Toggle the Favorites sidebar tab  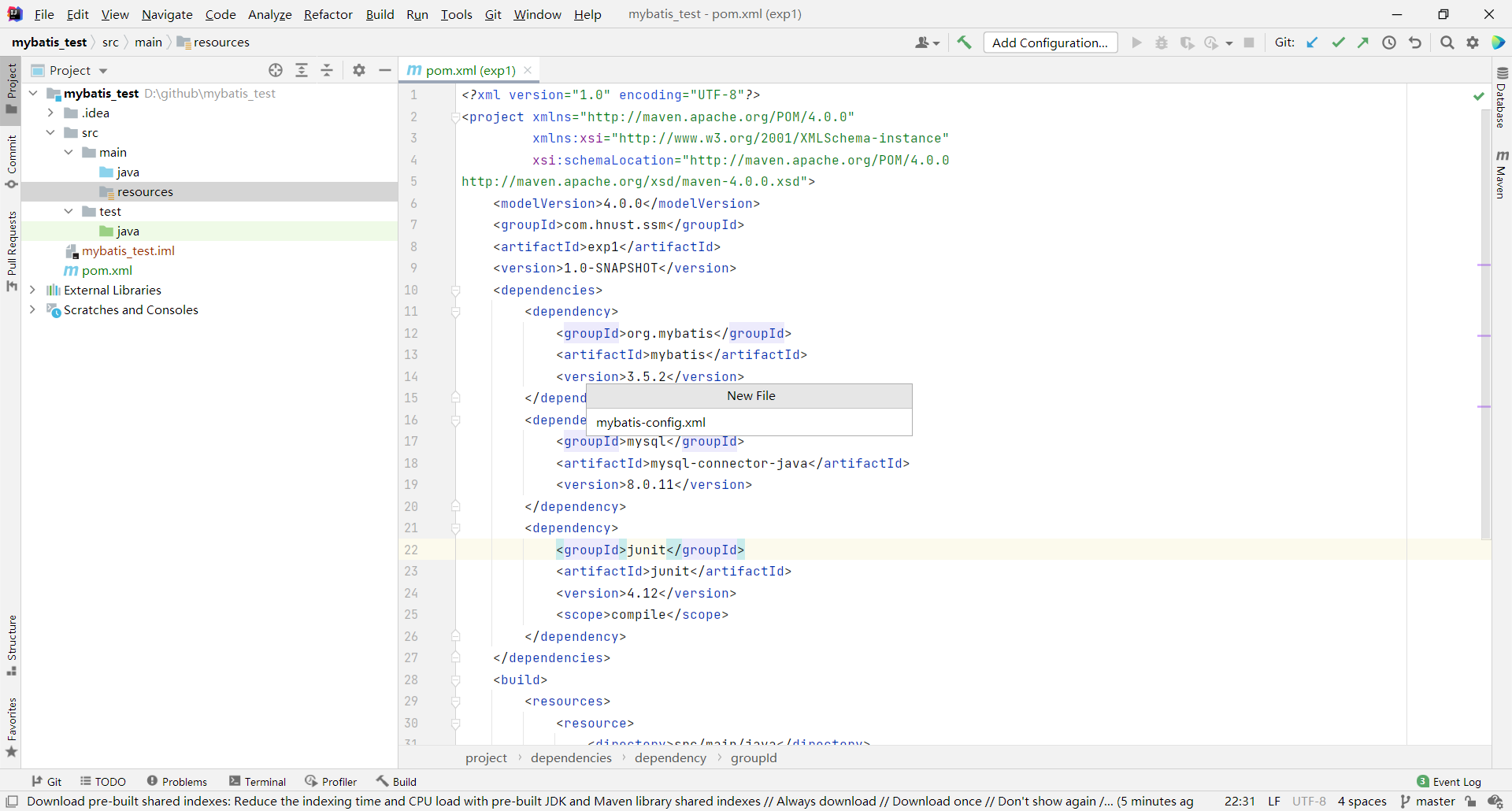pyautogui.click(x=11, y=727)
